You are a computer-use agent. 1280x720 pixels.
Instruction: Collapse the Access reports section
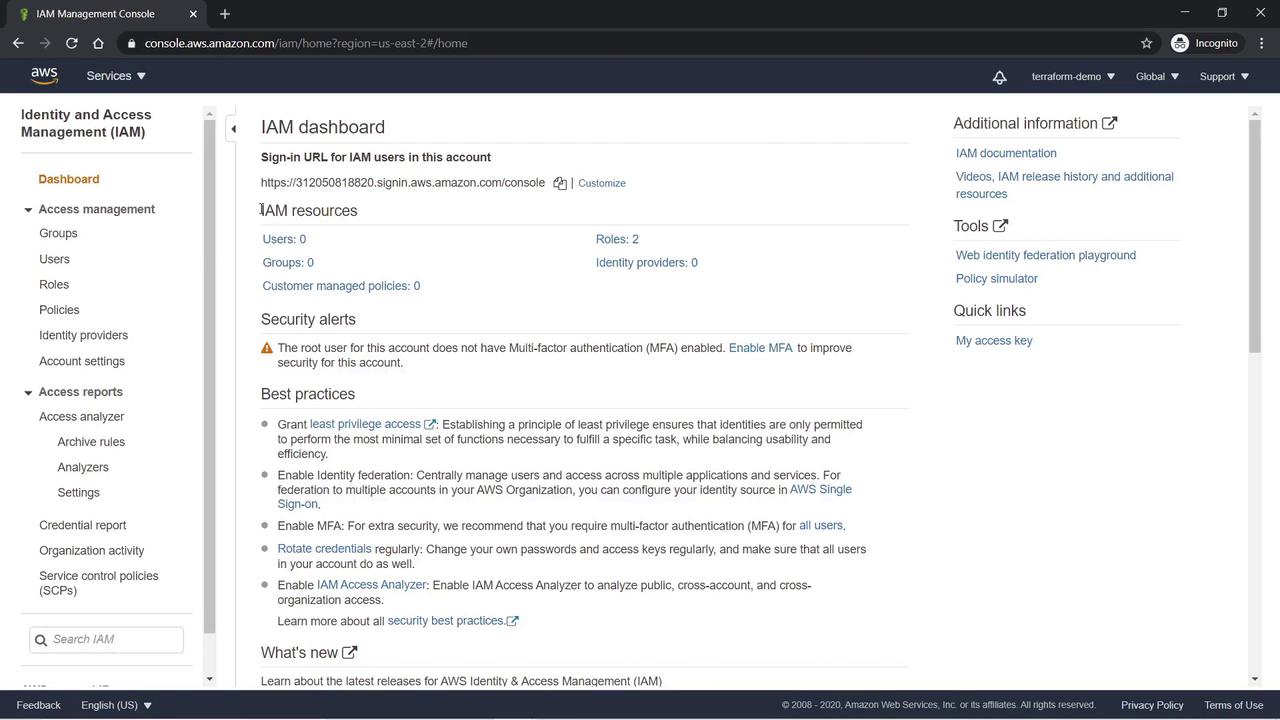(28, 392)
